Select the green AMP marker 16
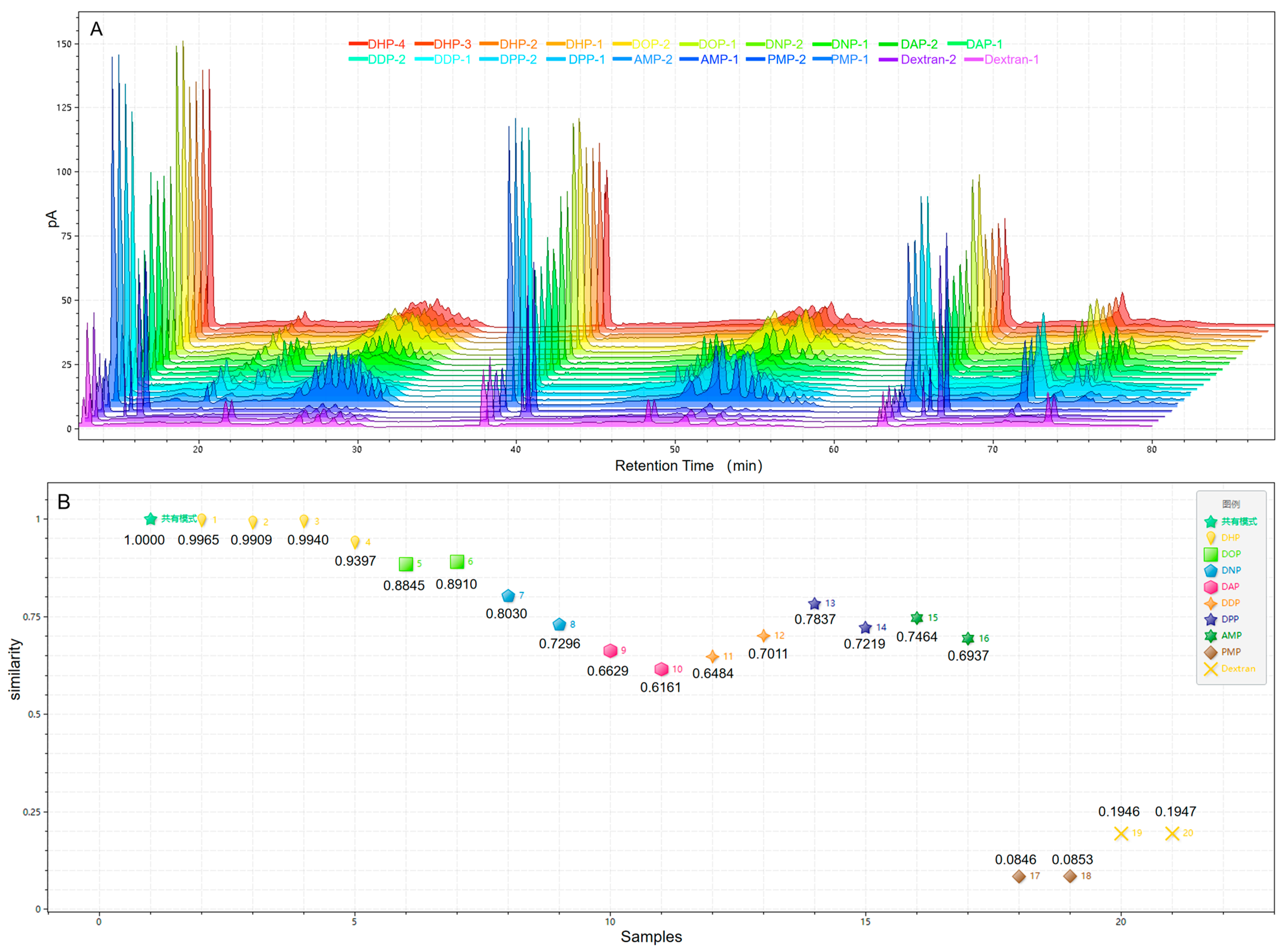The width and height of the screenshot is (1287, 952). coord(968,639)
